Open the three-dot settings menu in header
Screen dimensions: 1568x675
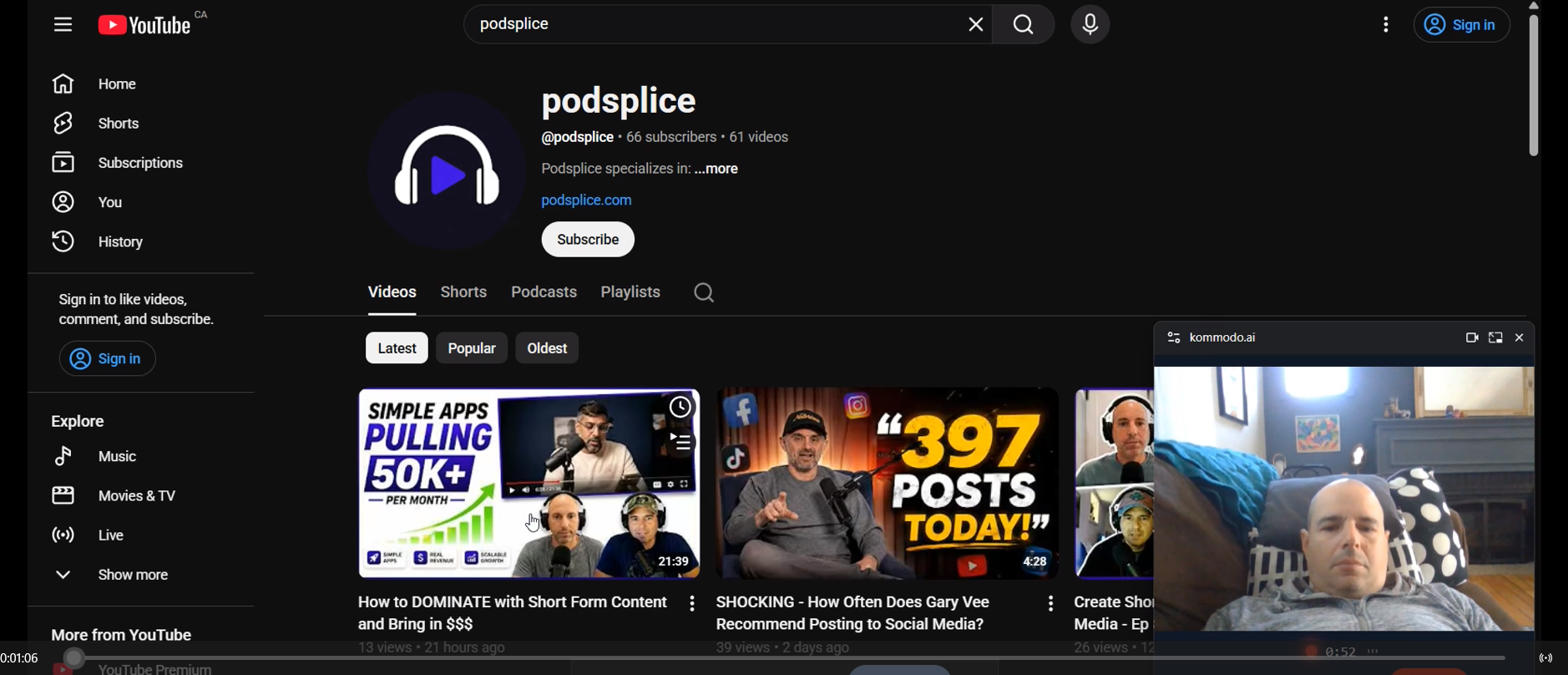click(1386, 25)
